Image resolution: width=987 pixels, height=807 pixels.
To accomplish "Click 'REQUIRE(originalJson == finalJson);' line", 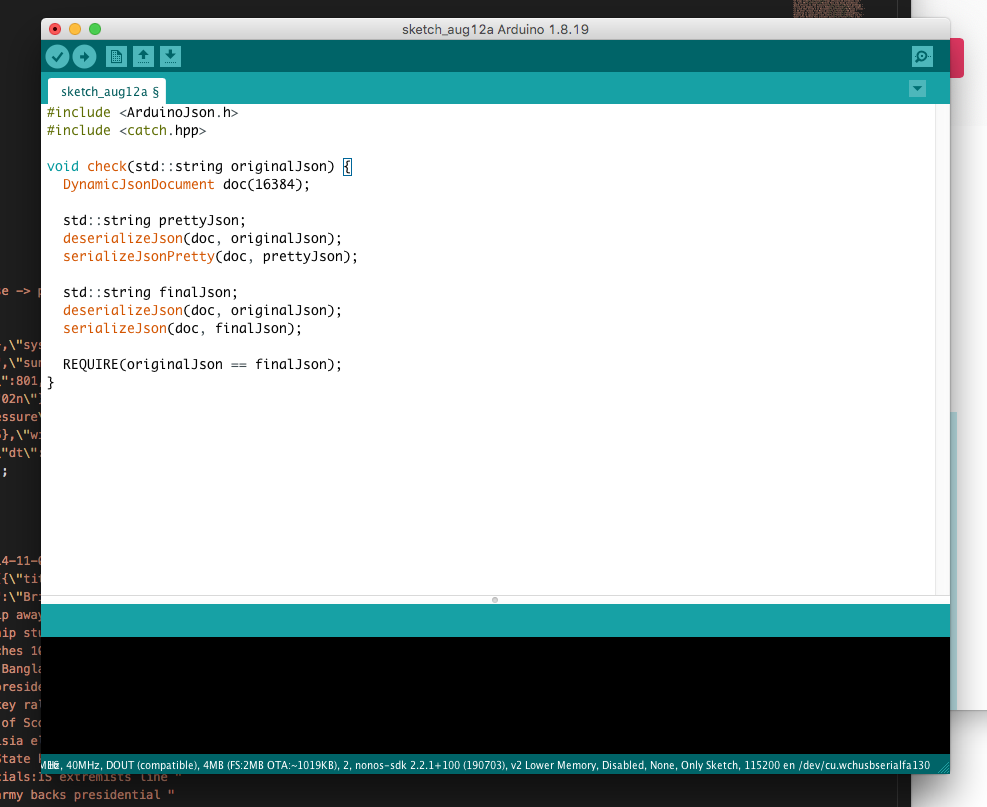I will point(202,364).
